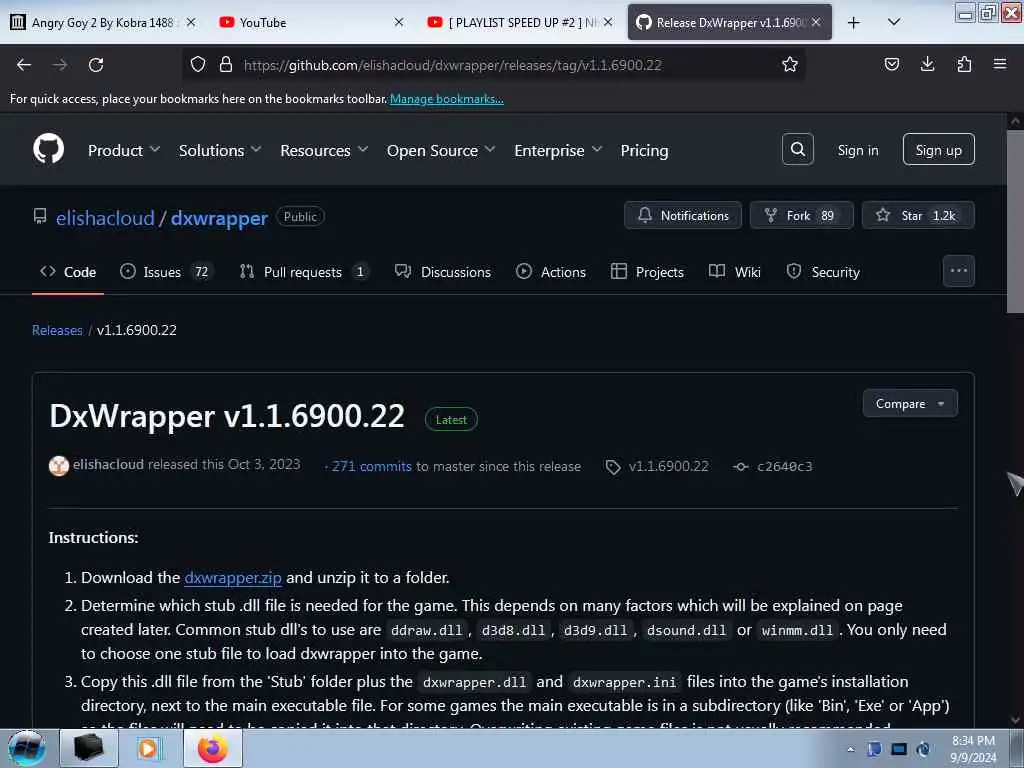Click the tag icon beside v1.1.6900.22
The width and height of the screenshot is (1024, 768).
pos(613,467)
